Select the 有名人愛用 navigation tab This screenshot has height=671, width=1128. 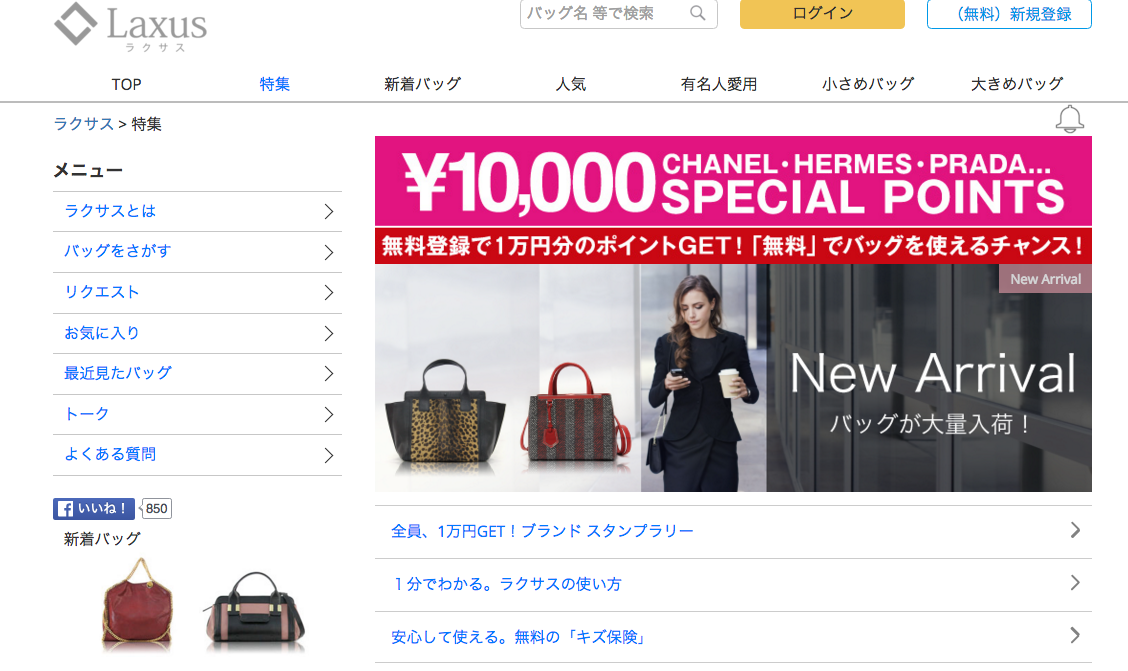(x=719, y=84)
